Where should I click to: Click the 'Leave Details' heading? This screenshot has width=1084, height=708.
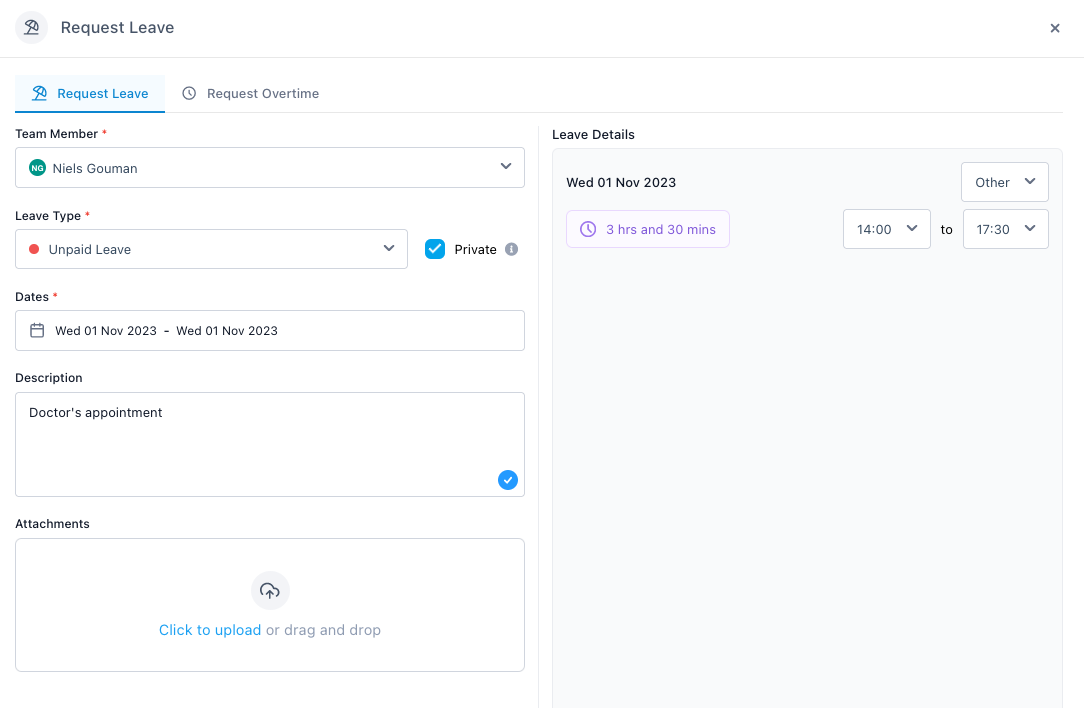(593, 135)
